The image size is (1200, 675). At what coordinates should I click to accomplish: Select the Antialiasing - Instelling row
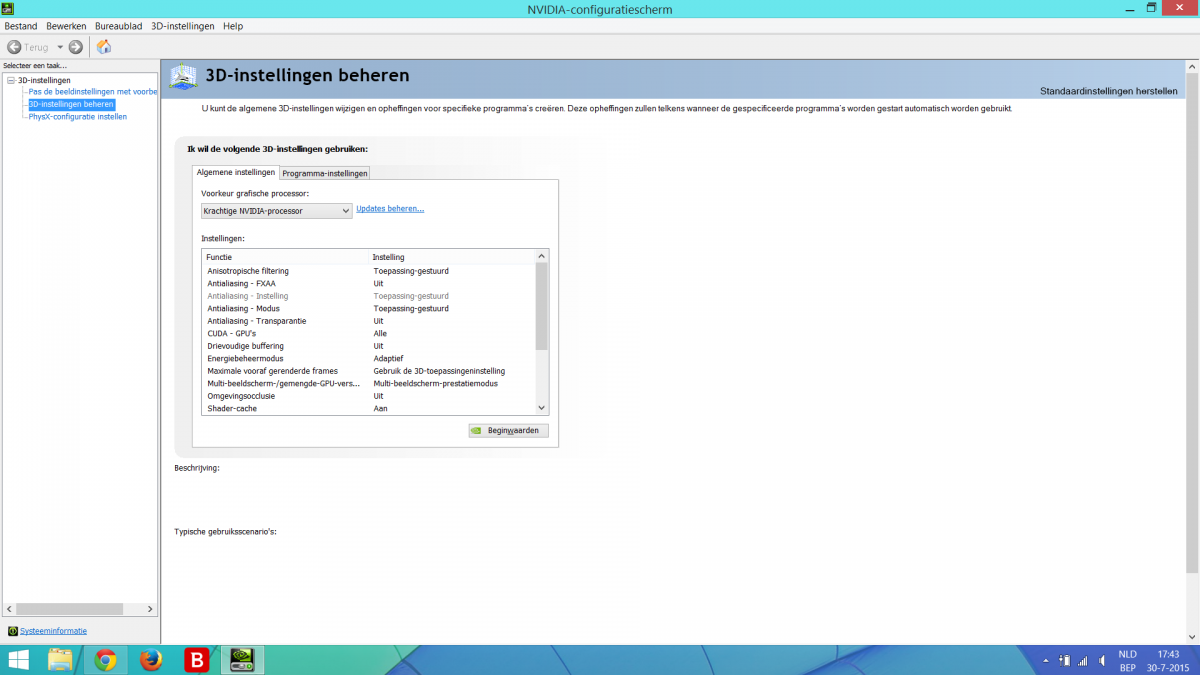368,296
